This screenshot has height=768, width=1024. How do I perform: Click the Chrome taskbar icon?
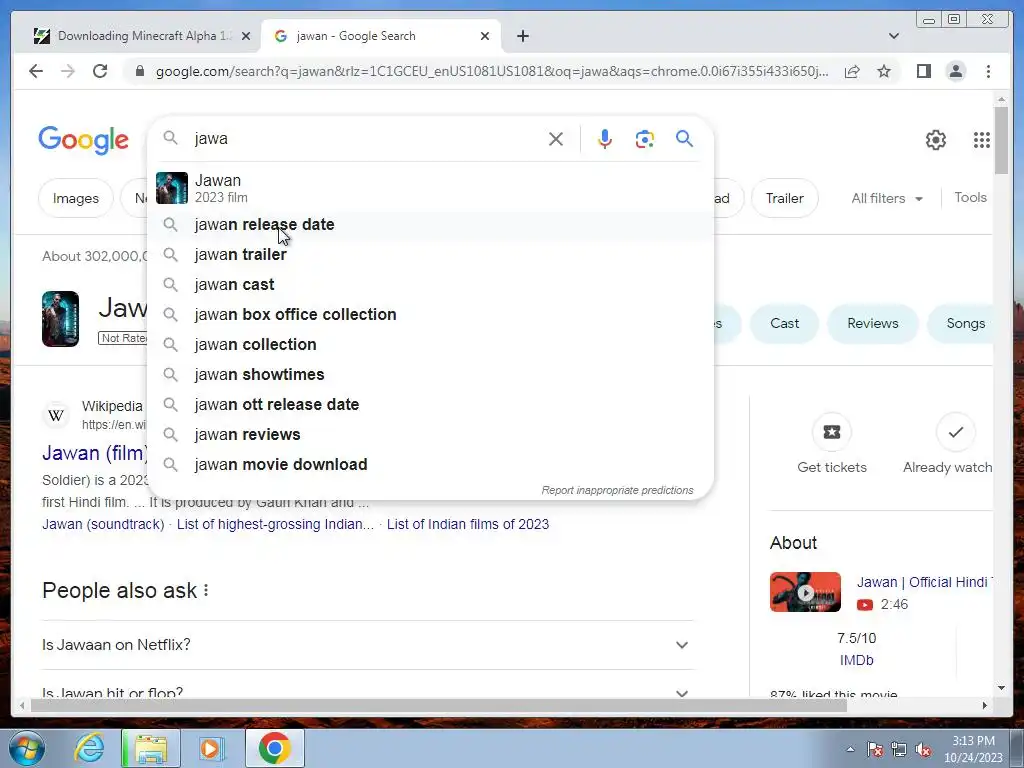tap(274, 748)
